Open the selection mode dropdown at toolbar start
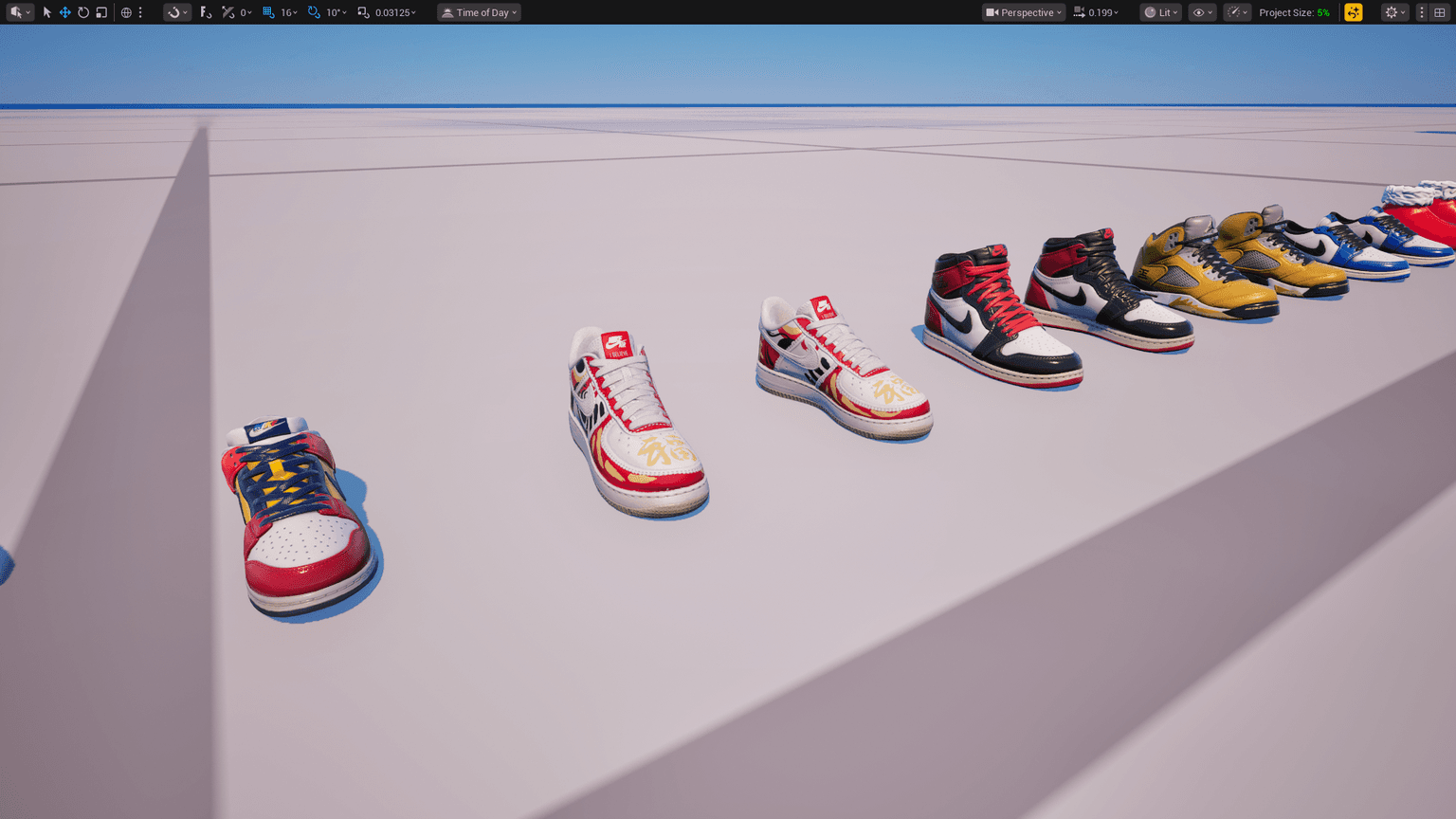The height and width of the screenshot is (819, 1456). click(19, 12)
